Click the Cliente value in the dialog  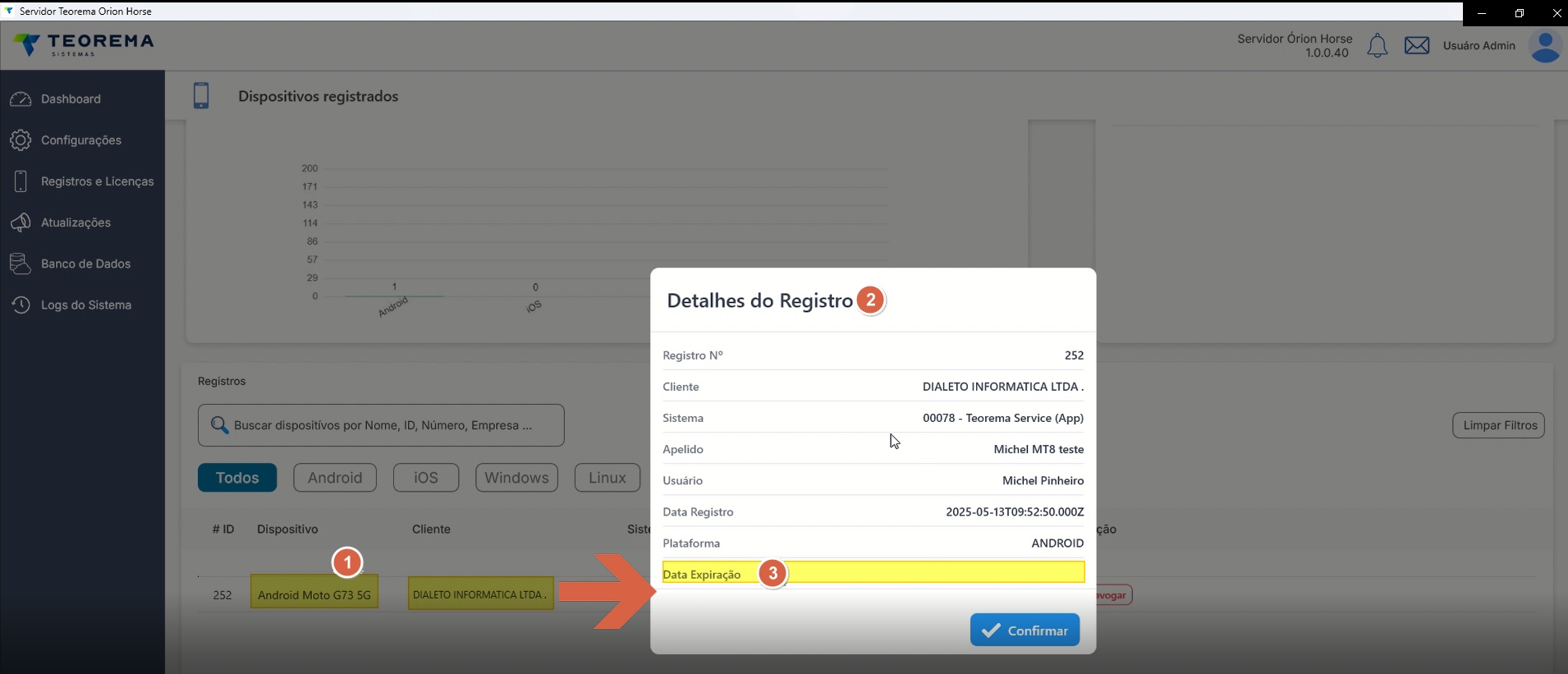tap(1003, 387)
